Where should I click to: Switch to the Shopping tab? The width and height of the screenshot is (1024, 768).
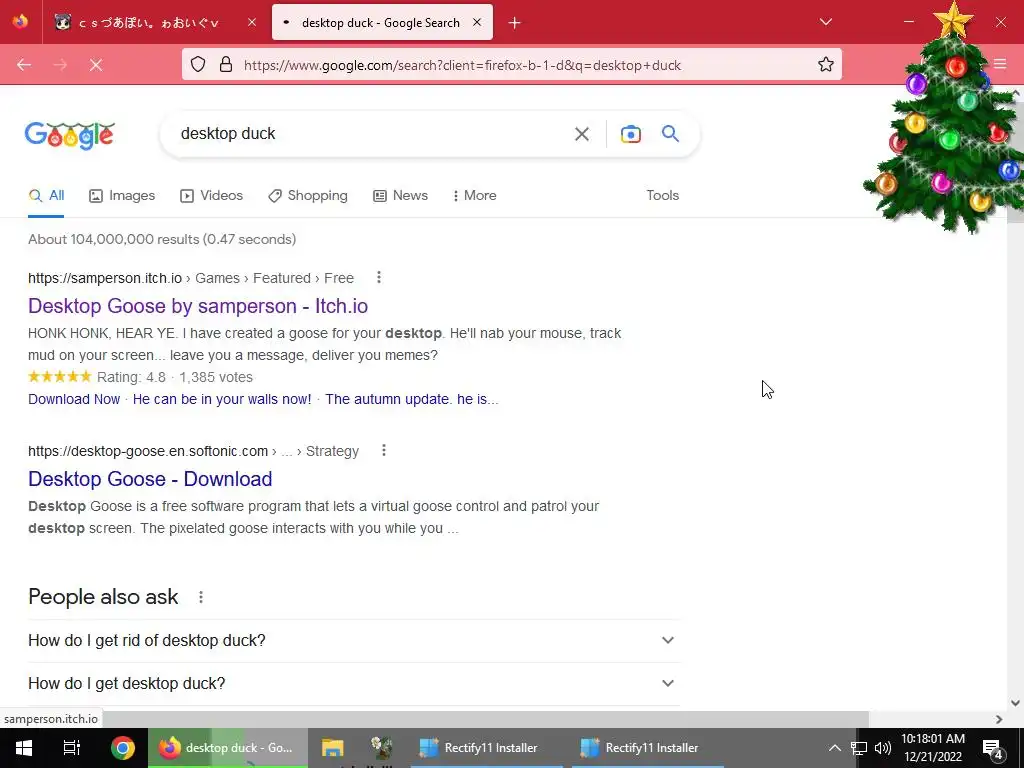pyautogui.click(x=308, y=195)
